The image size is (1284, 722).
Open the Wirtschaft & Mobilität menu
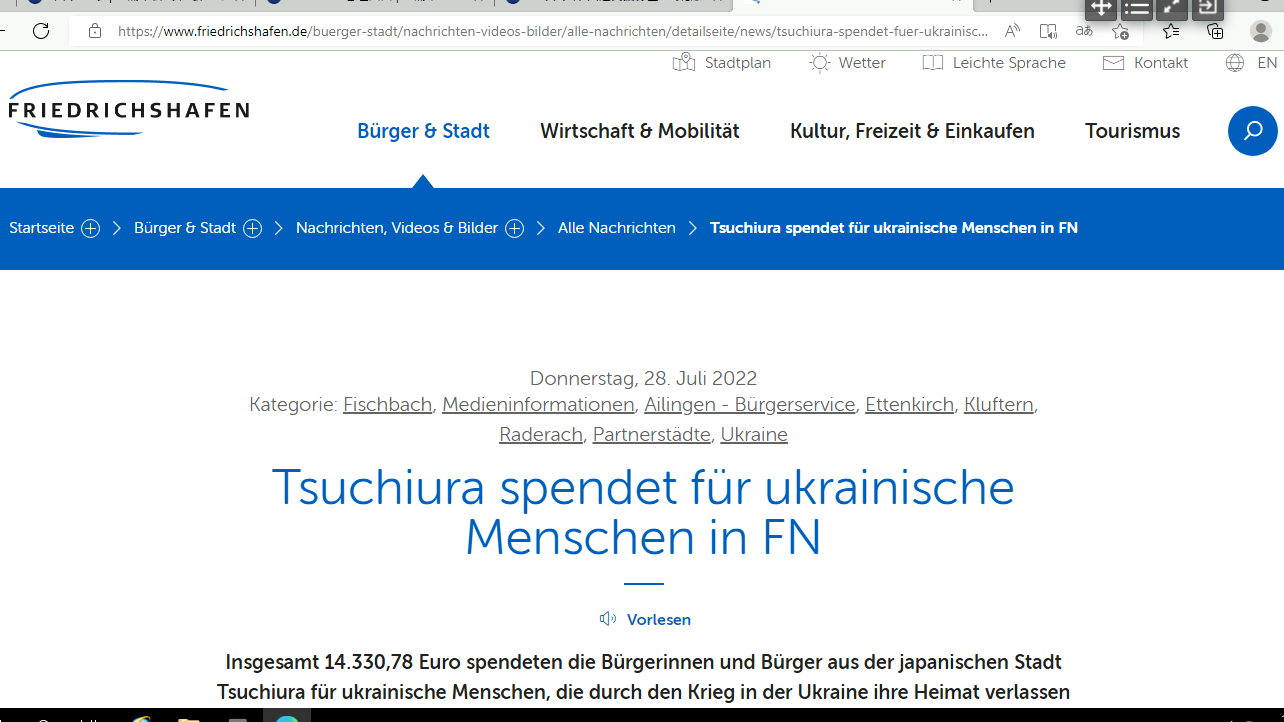(640, 131)
